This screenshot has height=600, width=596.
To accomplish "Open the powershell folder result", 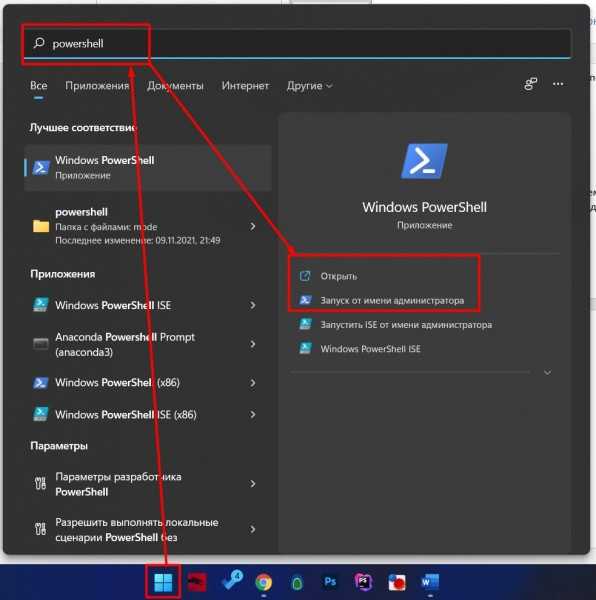I will coord(148,226).
